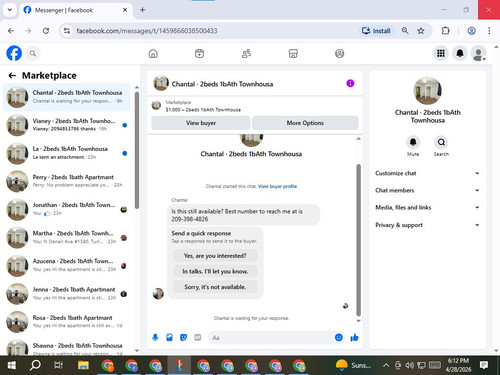Expand Privacy & support section

pos(427,225)
